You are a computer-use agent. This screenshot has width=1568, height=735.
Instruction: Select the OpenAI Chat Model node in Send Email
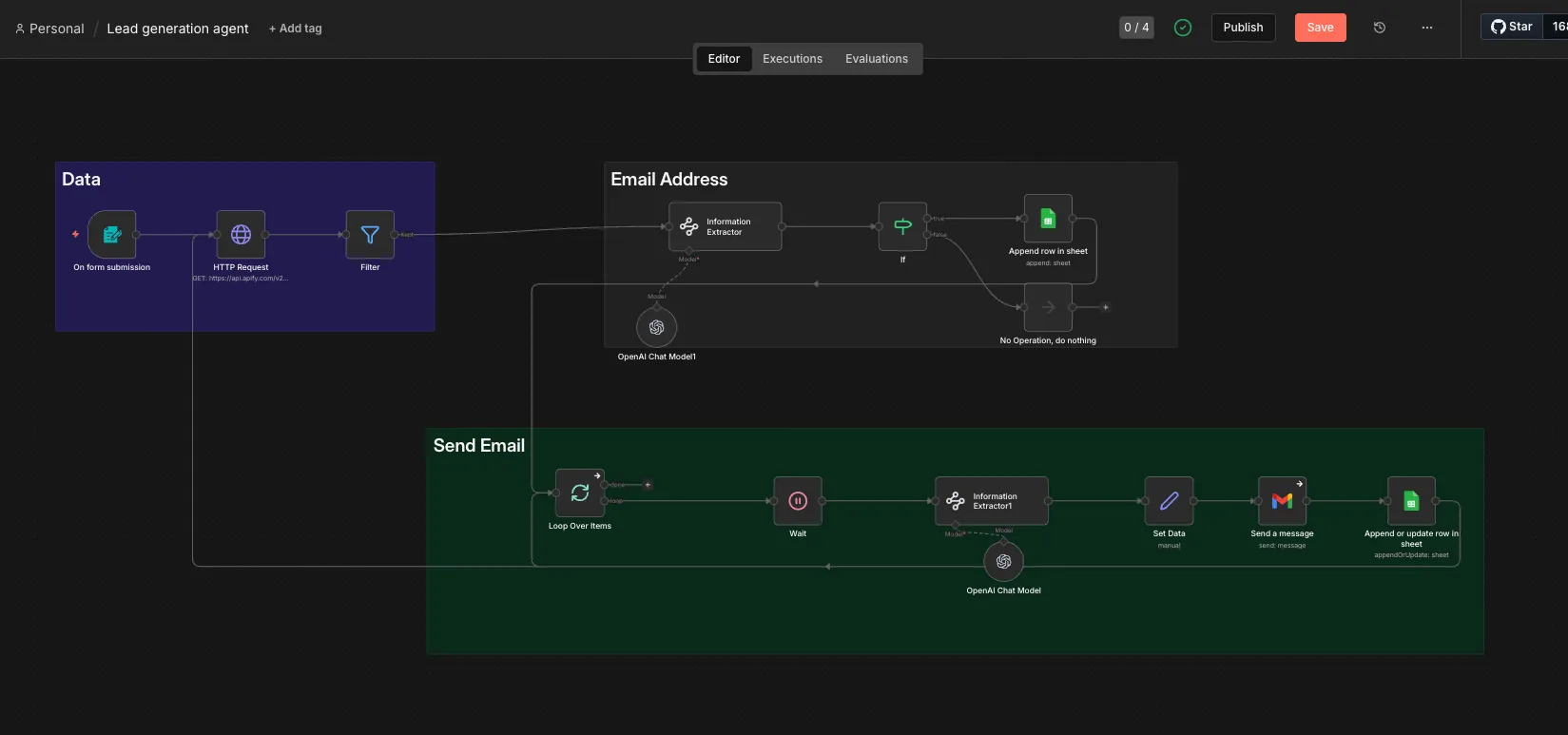click(x=1003, y=562)
